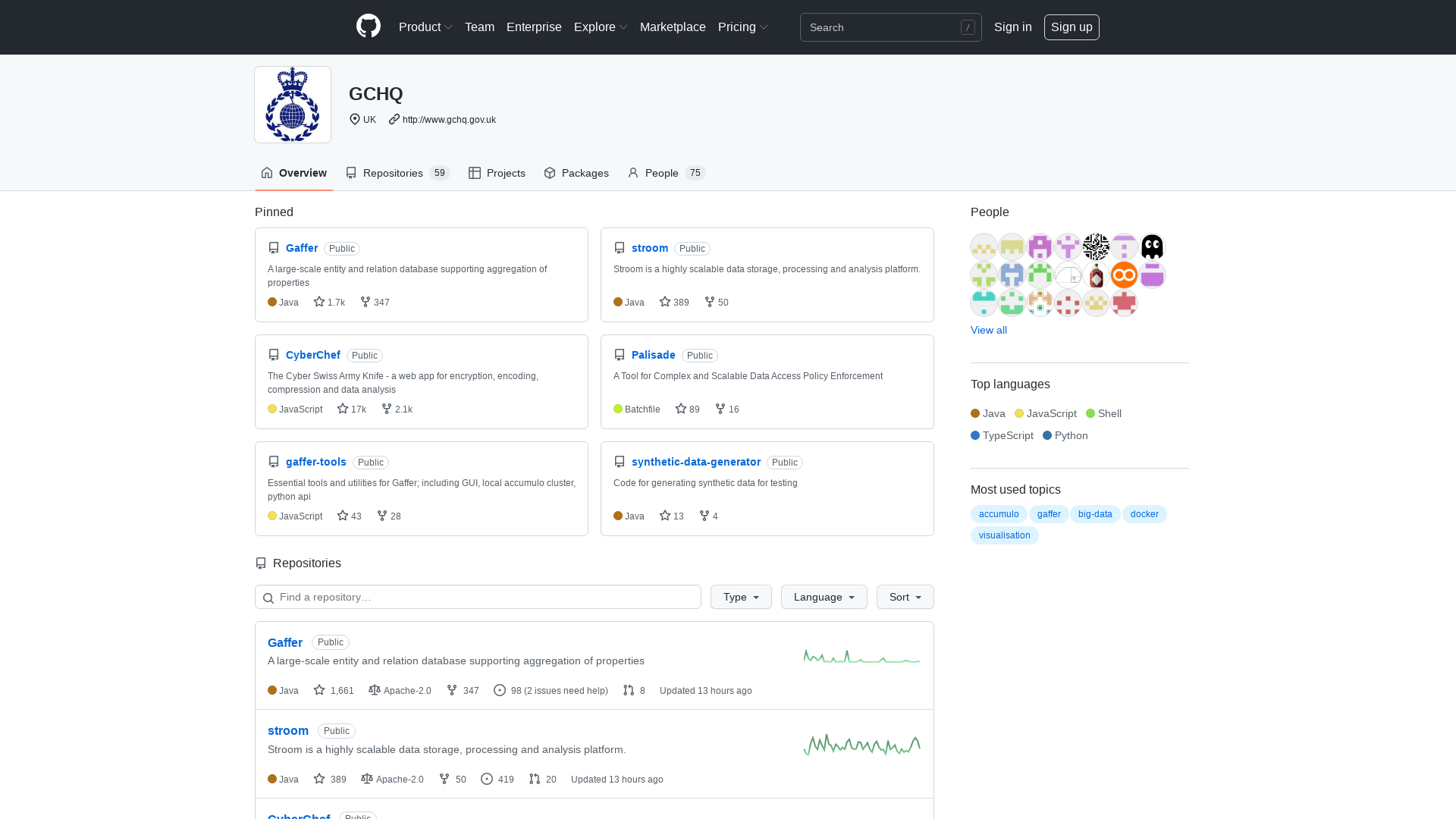Click the Sign in button

coord(1013,27)
